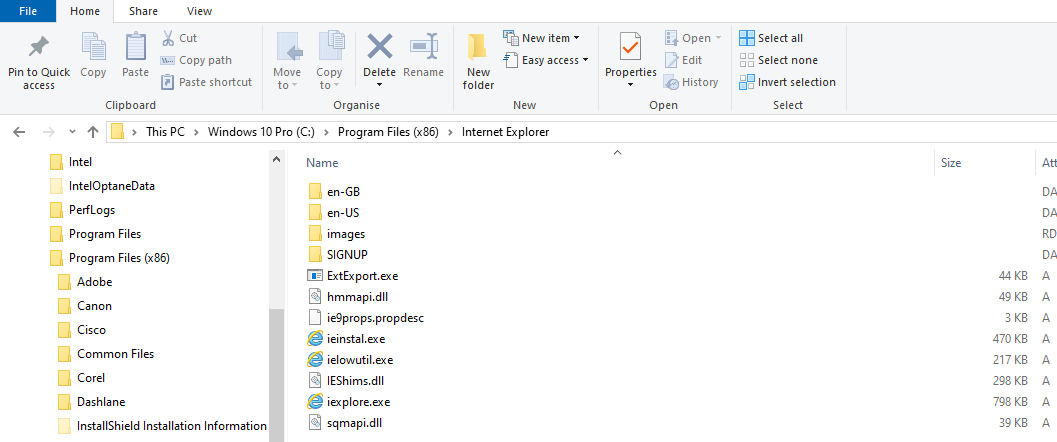Expand chevron after This PC in address bar
1057x442 pixels.
196,132
